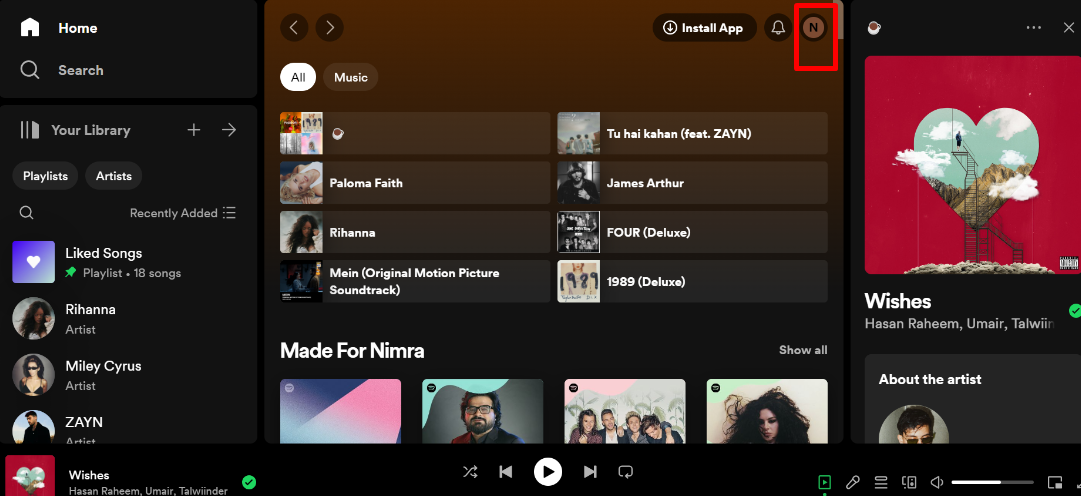Open the About the artist card
The width and height of the screenshot is (1081, 496).
tap(973, 399)
